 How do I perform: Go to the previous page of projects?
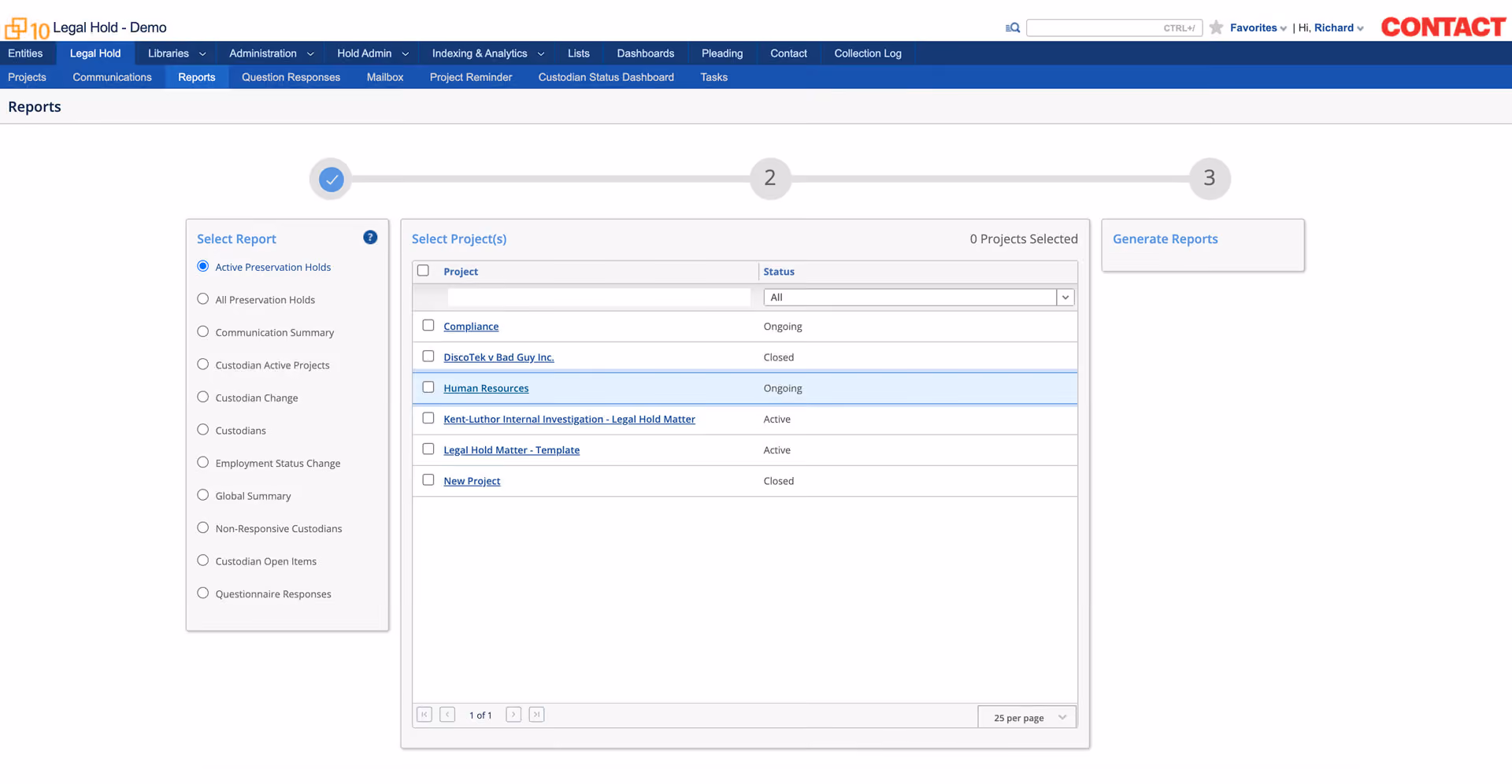(447, 715)
